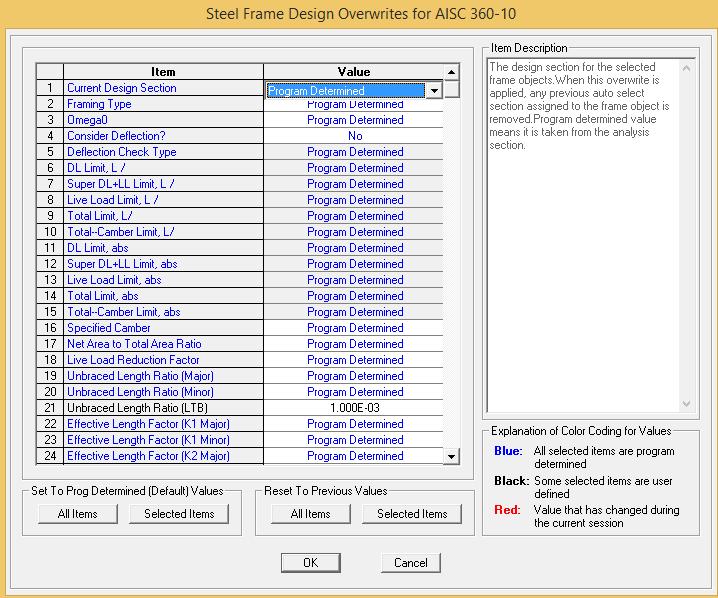718x598 pixels.
Task: Select Net Area to Total Area Ratio item
Action: 163,344
